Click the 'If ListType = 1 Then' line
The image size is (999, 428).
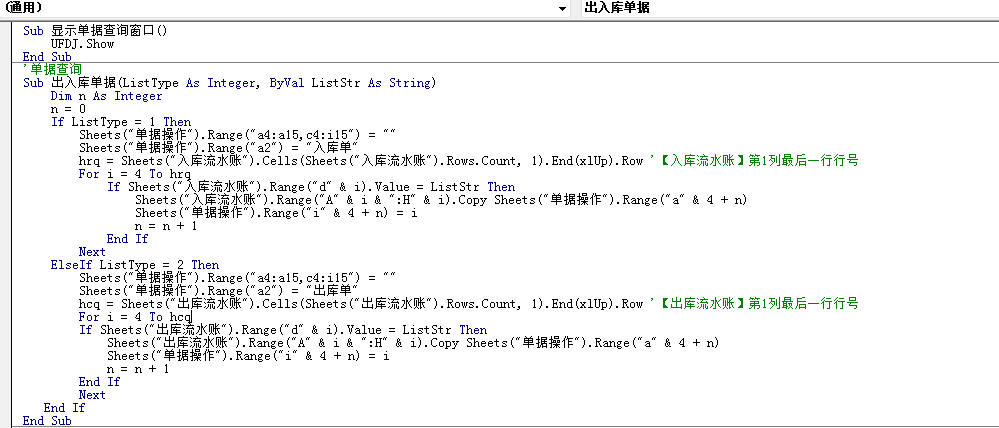click(121, 122)
